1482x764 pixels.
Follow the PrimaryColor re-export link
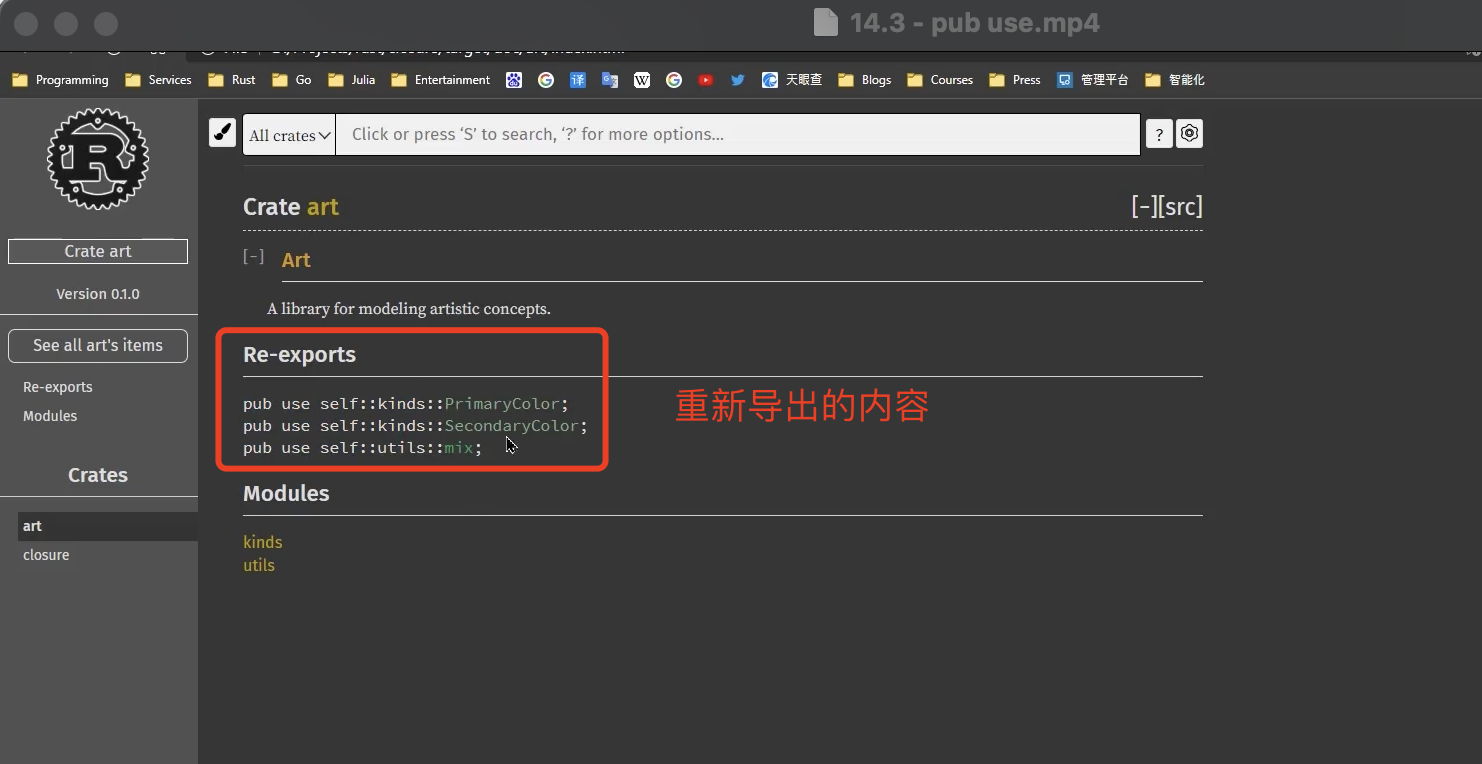[502, 404]
